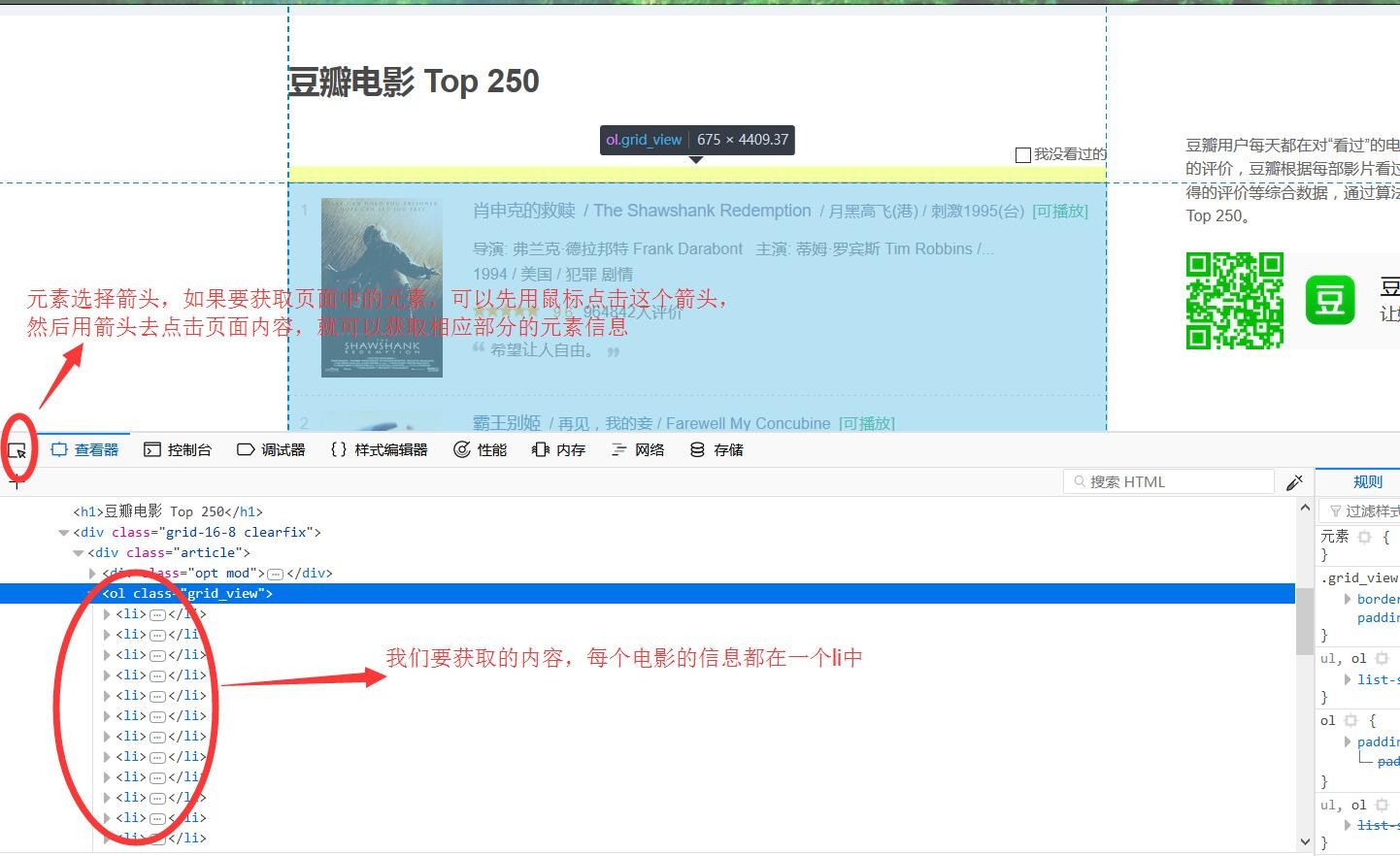Click the 搜索 HTML search field
The image size is (1400, 856).
[x=1169, y=481]
